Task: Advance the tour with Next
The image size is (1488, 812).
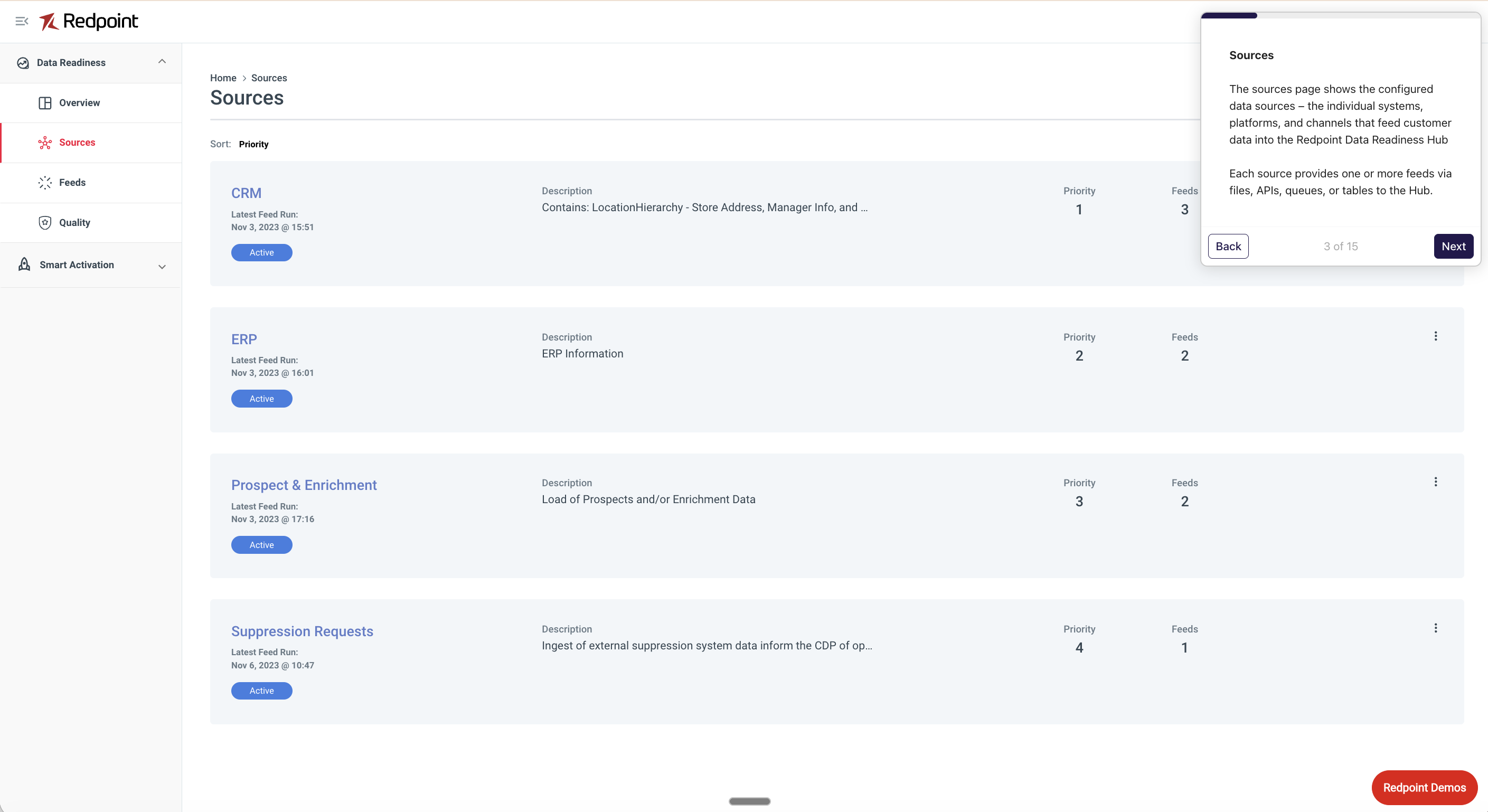Action: tap(1453, 246)
